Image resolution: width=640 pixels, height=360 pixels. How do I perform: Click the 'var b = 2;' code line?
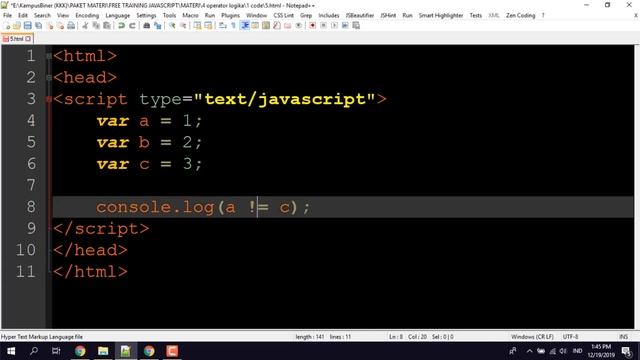click(149, 142)
